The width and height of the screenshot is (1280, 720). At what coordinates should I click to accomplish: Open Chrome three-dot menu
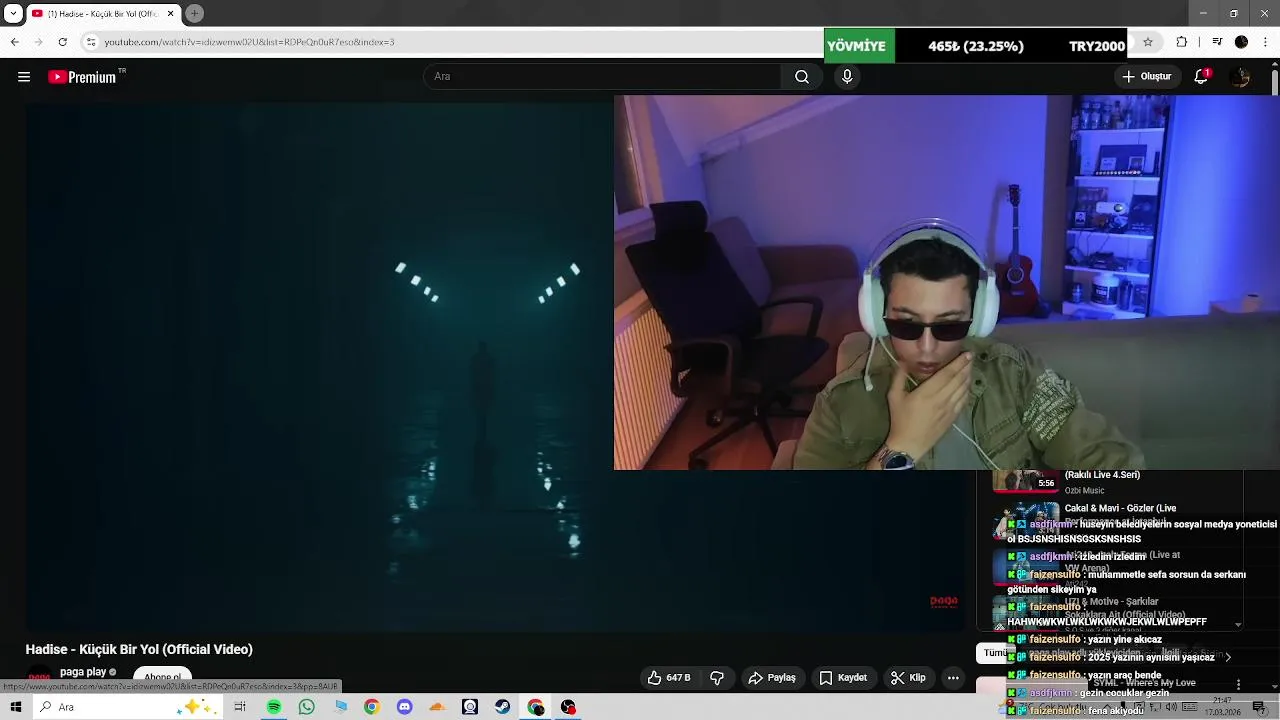coord(1265,42)
